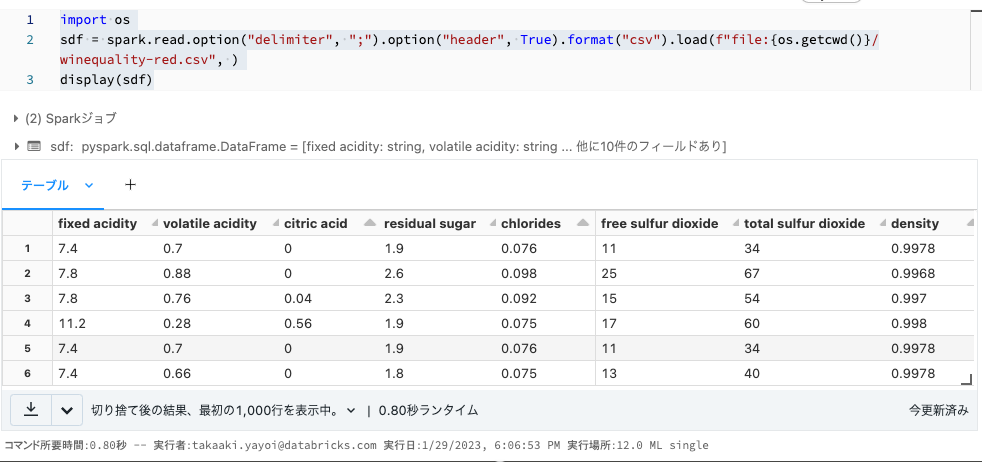Open the density column sort arrow
This screenshot has width=982, height=462.
tap(970, 223)
